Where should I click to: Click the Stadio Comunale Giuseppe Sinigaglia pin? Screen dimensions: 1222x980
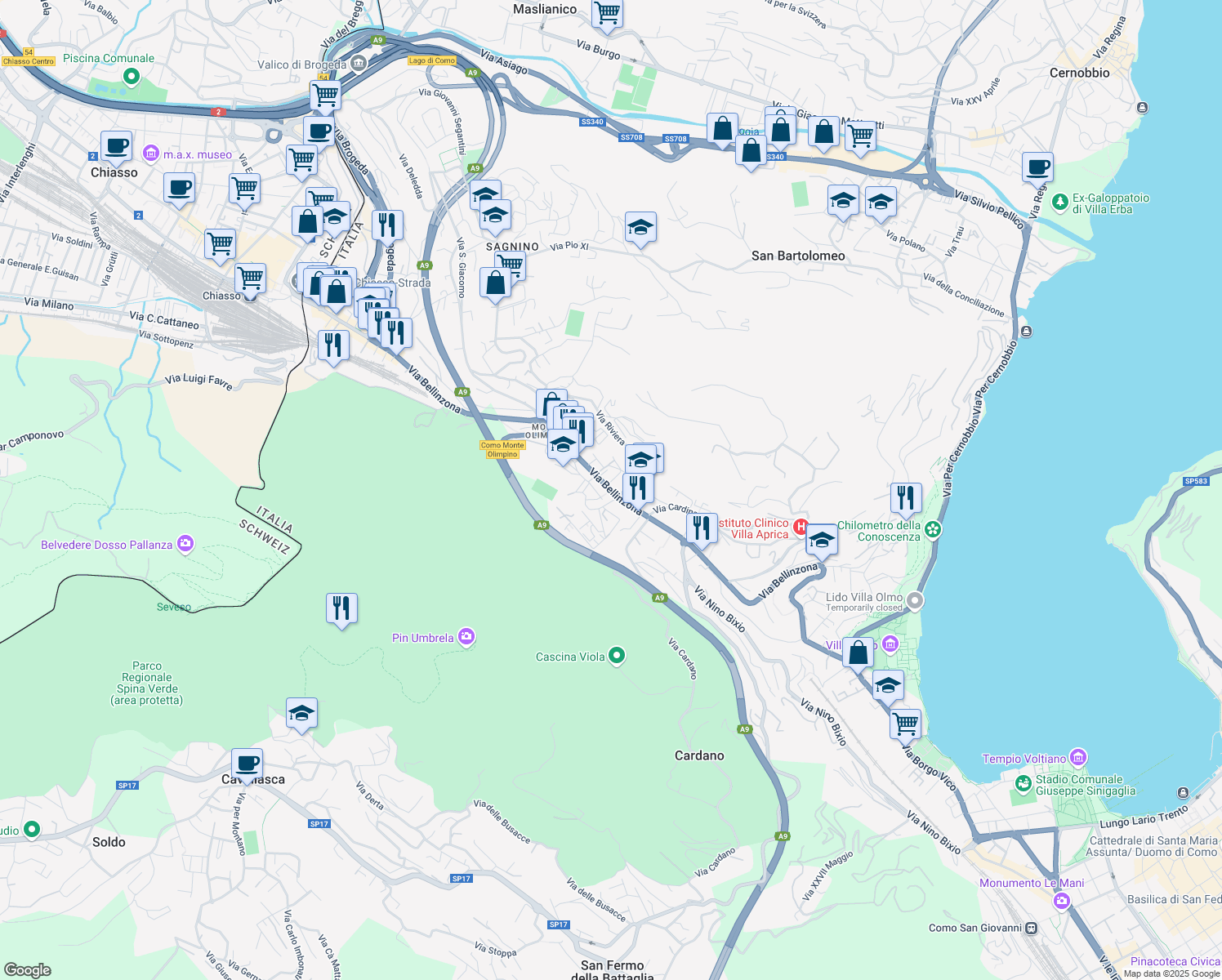pyautogui.click(x=1024, y=783)
